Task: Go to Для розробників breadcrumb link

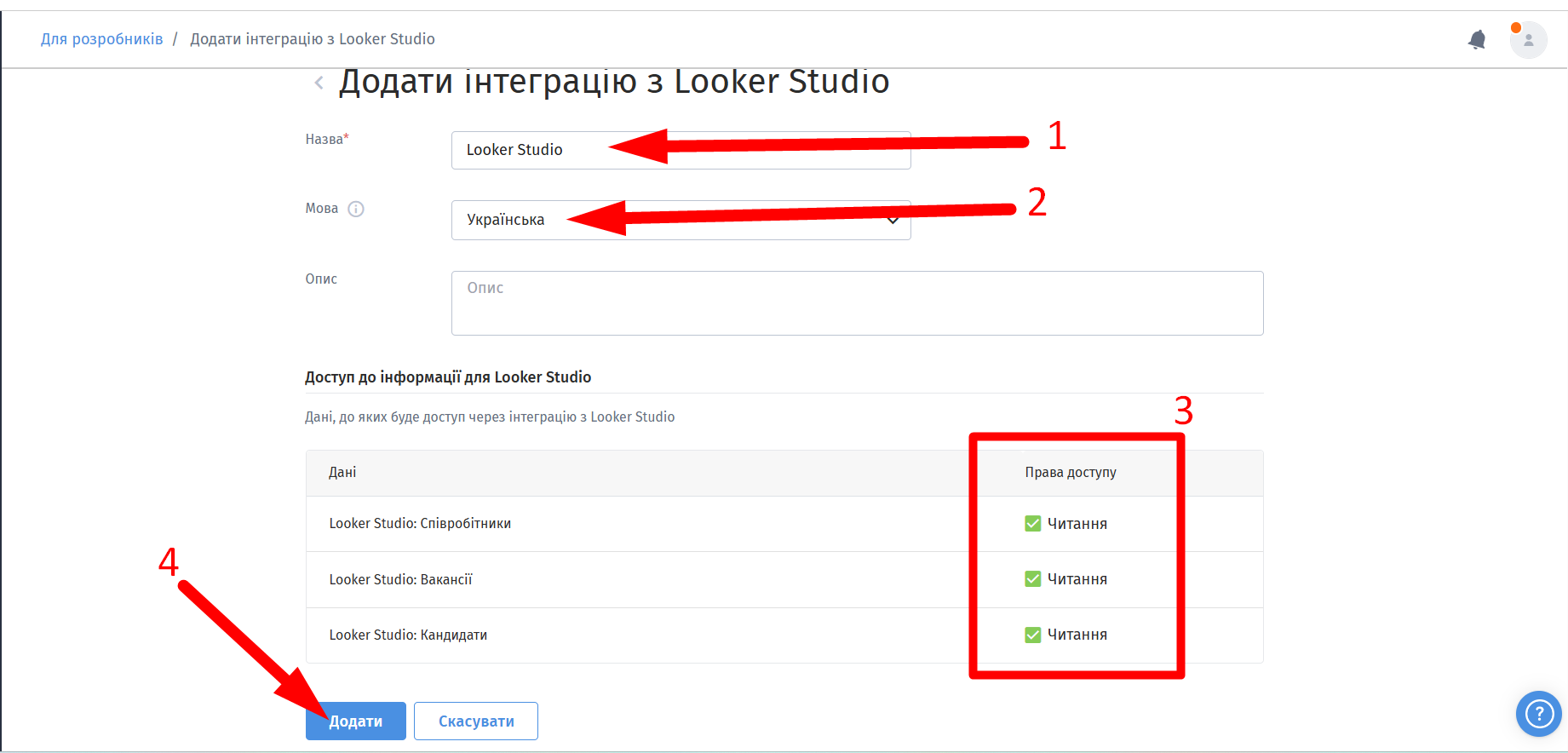Action: click(102, 39)
